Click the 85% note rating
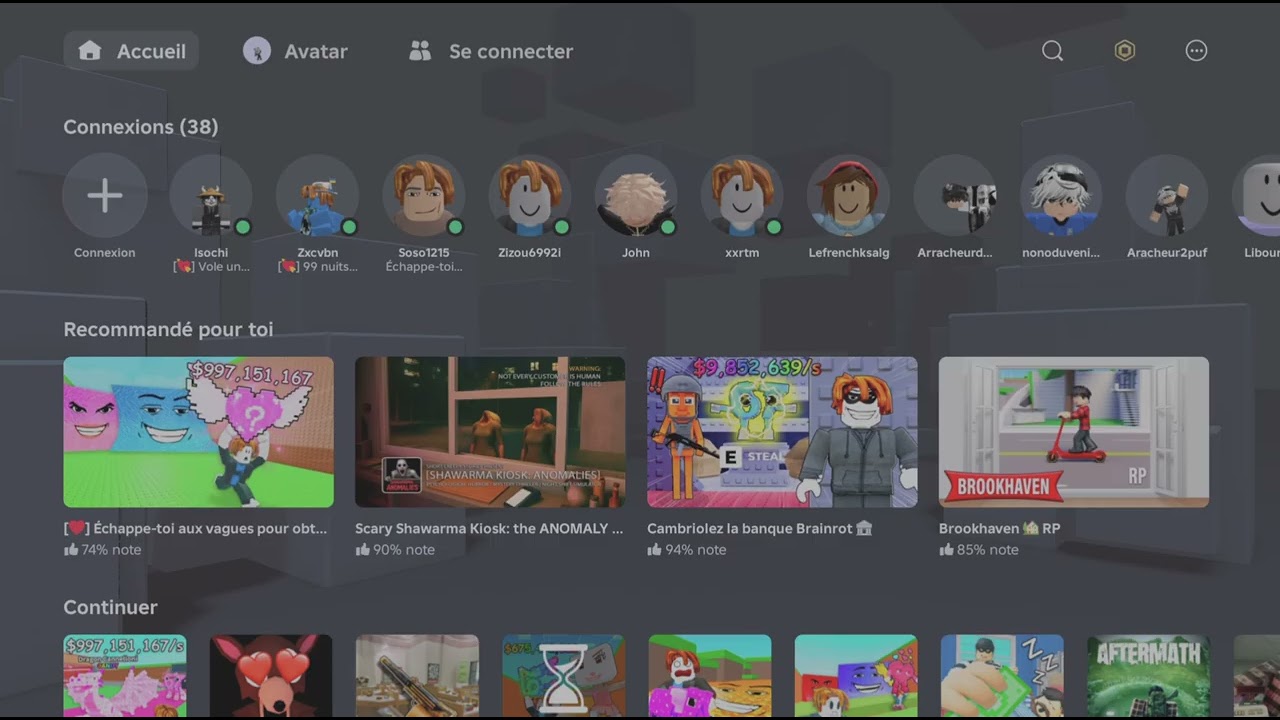This screenshot has height=720, width=1280. pos(979,550)
